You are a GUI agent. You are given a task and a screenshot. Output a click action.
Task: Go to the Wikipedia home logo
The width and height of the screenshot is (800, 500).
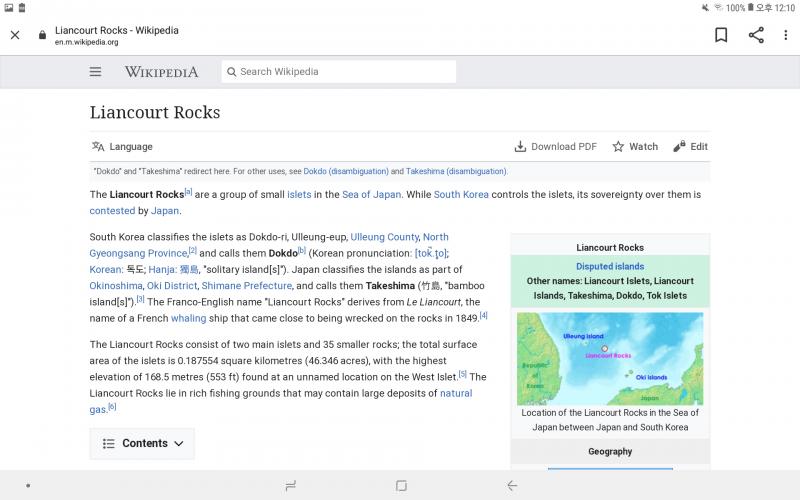tap(161, 72)
